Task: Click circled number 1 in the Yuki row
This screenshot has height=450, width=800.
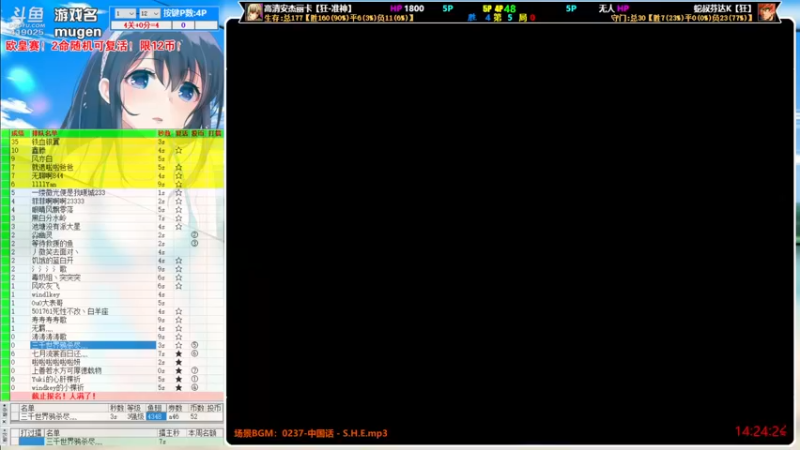Action: pyautogui.click(x=194, y=379)
